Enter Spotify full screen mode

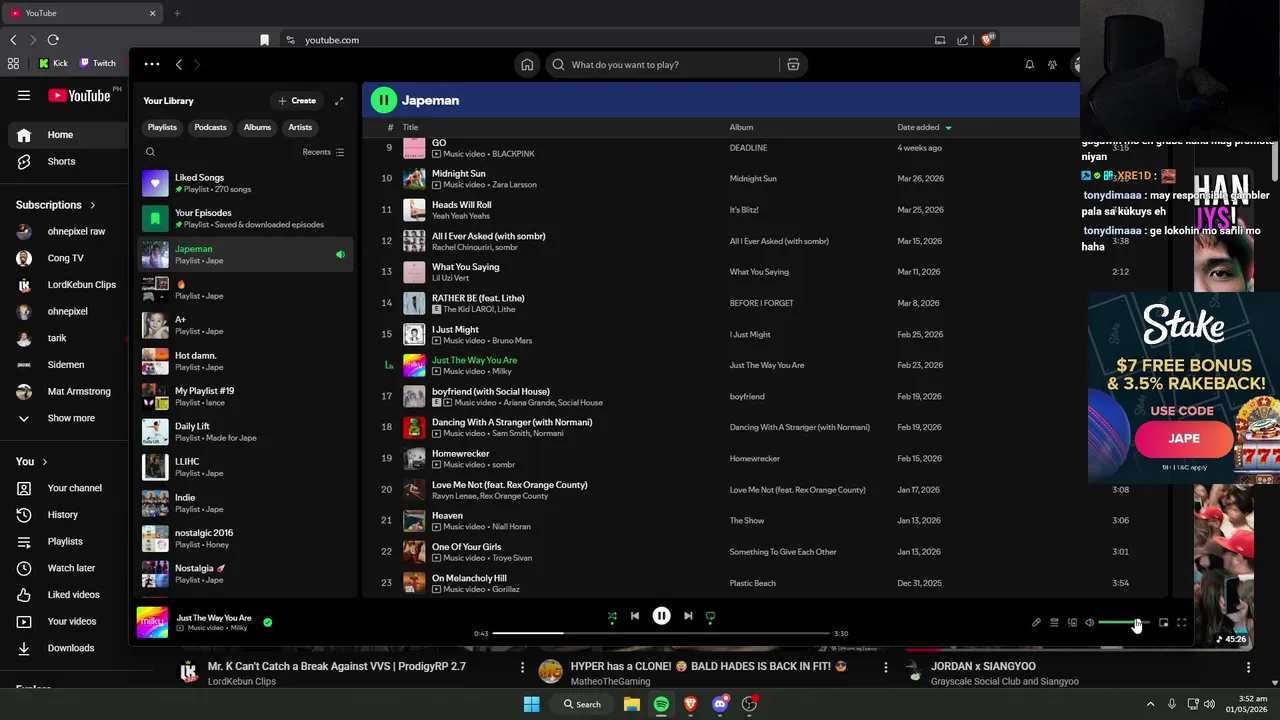(x=1181, y=622)
